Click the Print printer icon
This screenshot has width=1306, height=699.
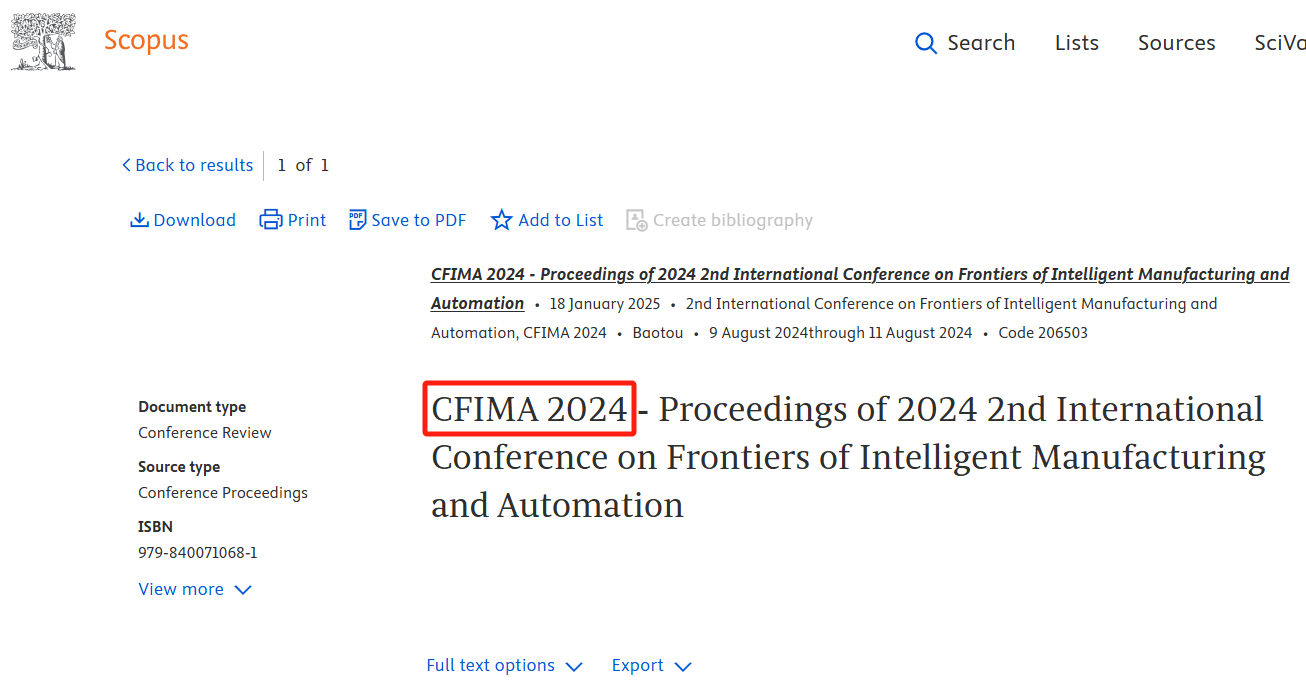coord(271,220)
